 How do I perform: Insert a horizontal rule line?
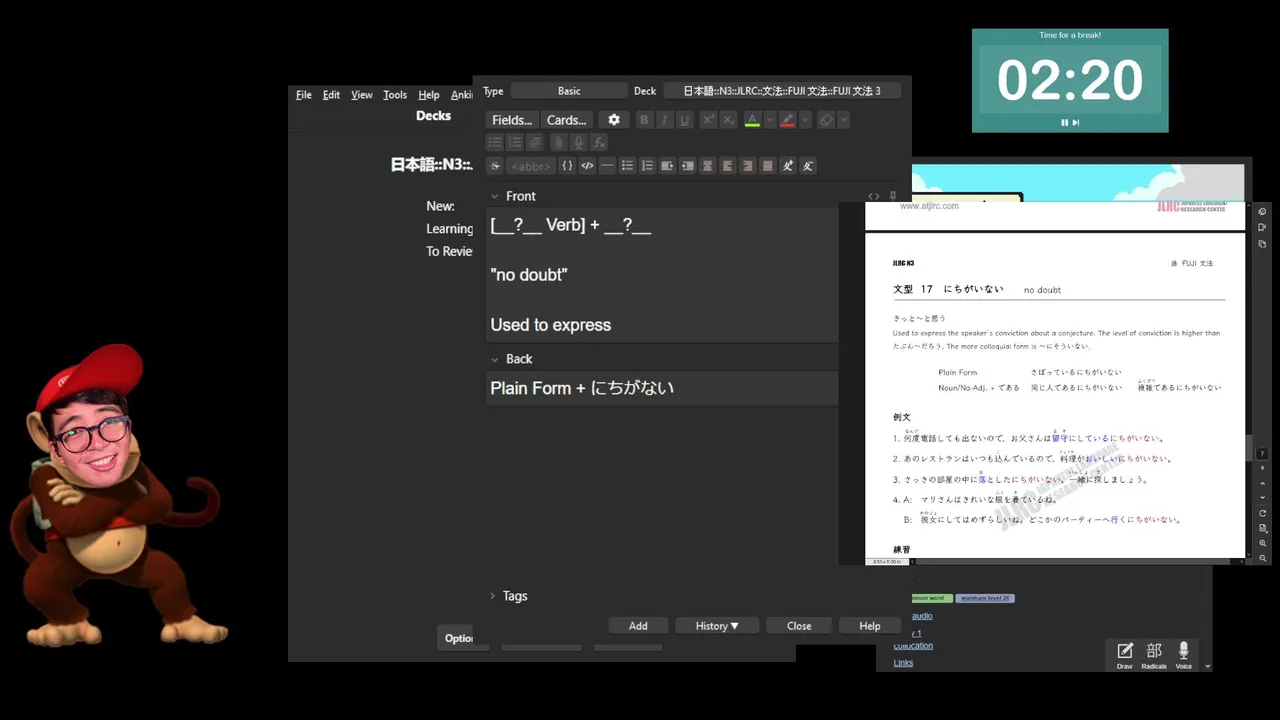tap(607, 166)
